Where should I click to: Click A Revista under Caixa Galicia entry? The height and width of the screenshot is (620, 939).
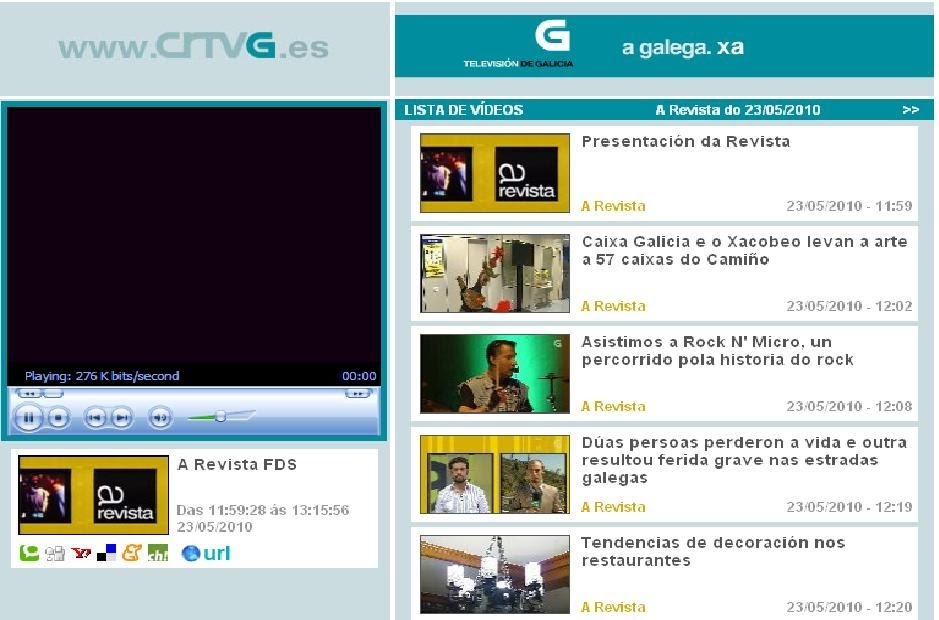(x=613, y=307)
